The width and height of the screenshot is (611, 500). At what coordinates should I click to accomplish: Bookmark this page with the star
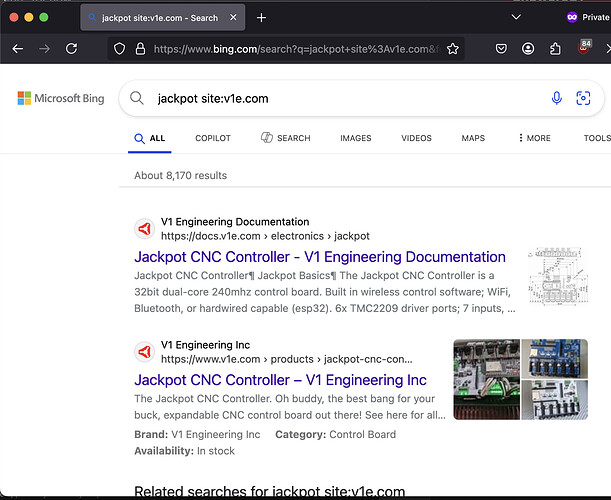click(452, 49)
